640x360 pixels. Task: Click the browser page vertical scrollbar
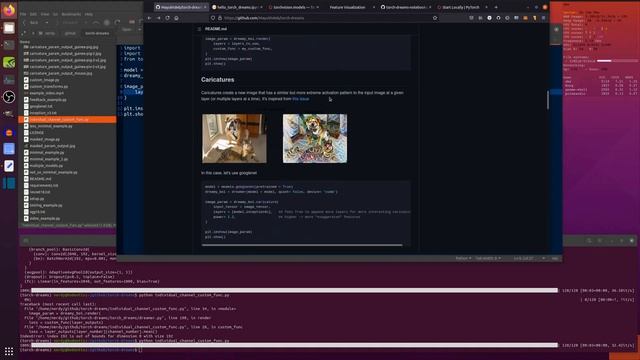pyautogui.click(x=547, y=100)
